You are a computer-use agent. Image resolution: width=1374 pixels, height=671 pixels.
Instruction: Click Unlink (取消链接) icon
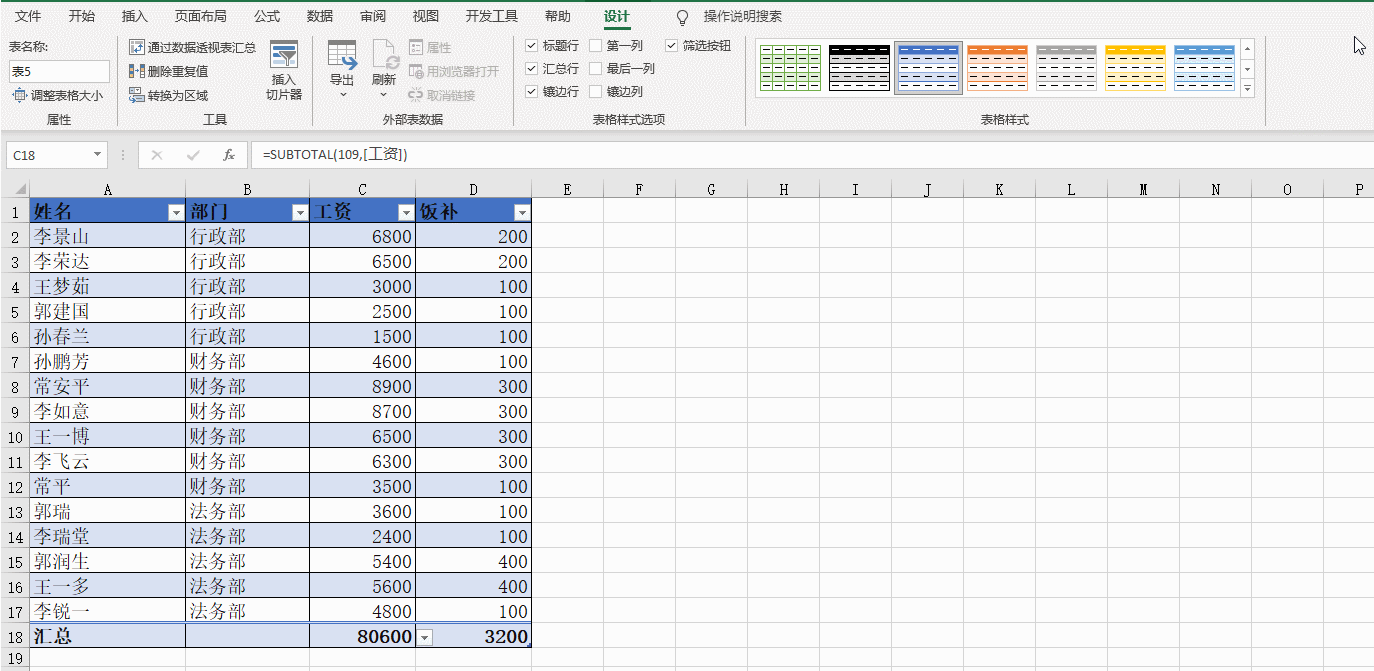coord(416,95)
